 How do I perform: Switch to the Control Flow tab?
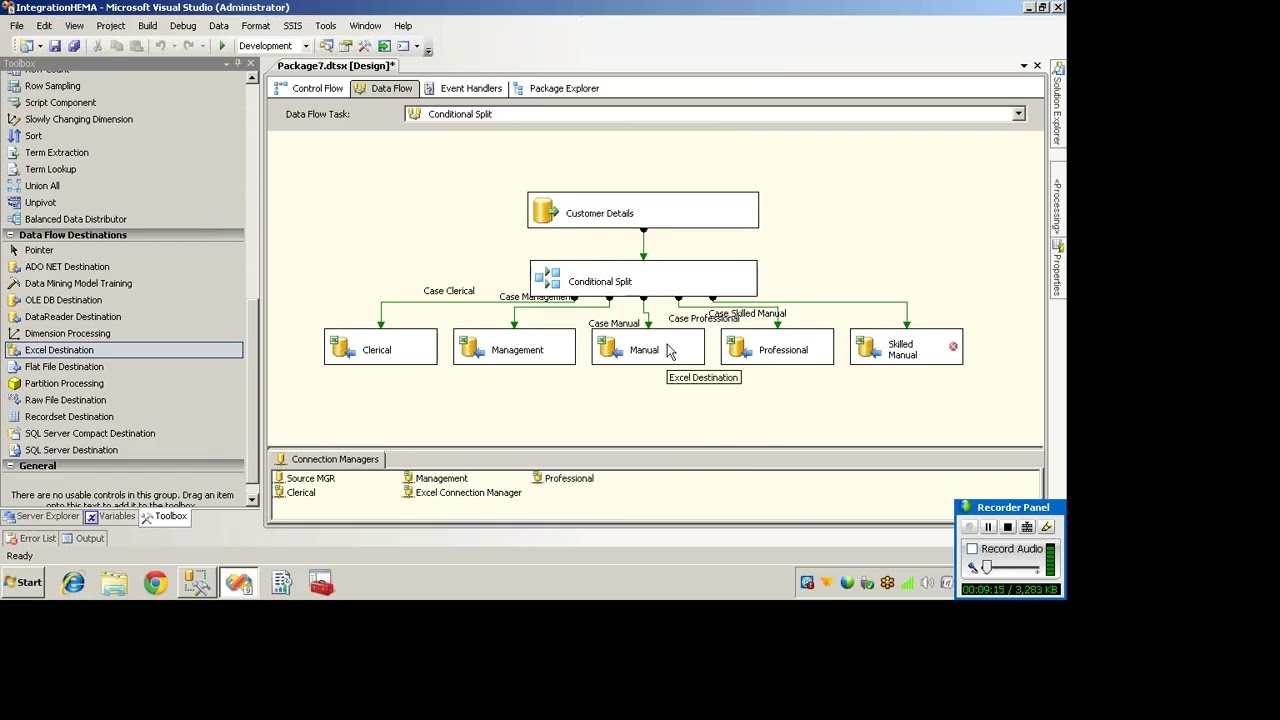pos(309,88)
